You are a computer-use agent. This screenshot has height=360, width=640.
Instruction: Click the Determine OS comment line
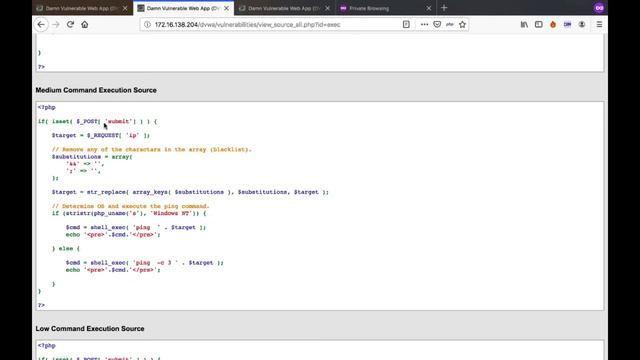pyautogui.click(x=131, y=206)
